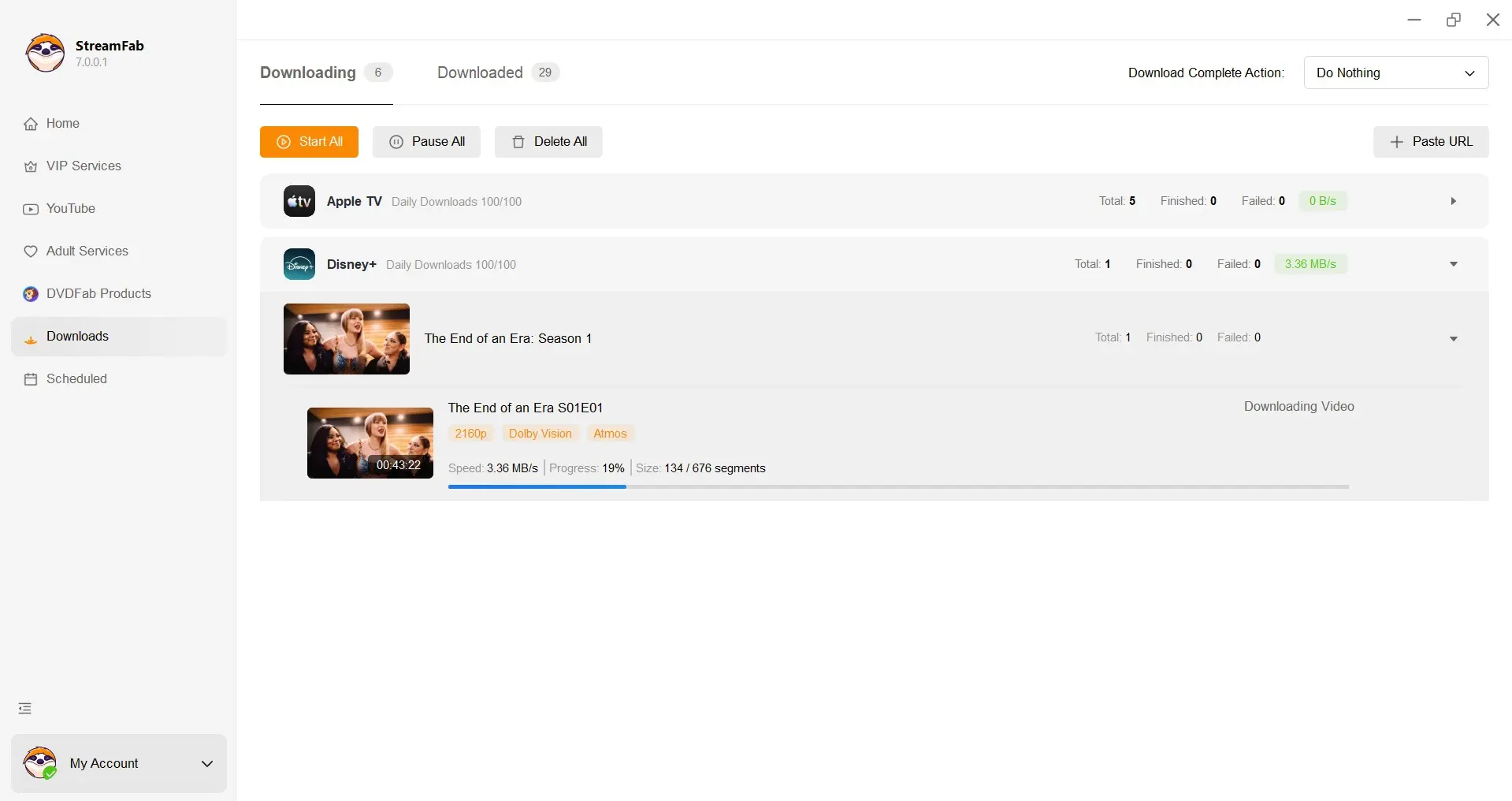Click the My Account avatar
The image size is (1512, 801).
point(40,763)
